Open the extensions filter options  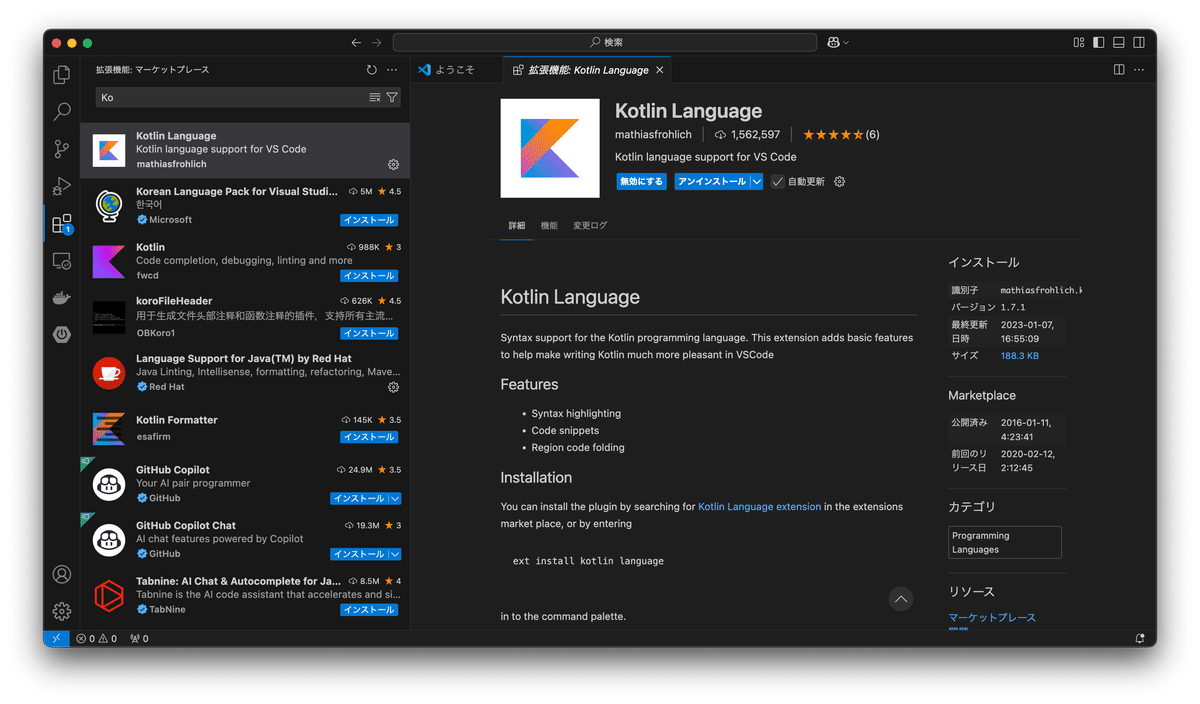point(390,97)
